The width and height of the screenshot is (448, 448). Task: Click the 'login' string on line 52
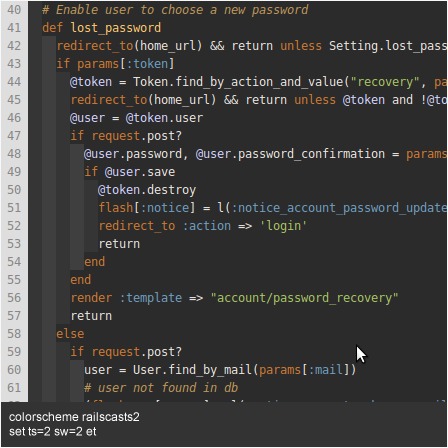pos(283,226)
